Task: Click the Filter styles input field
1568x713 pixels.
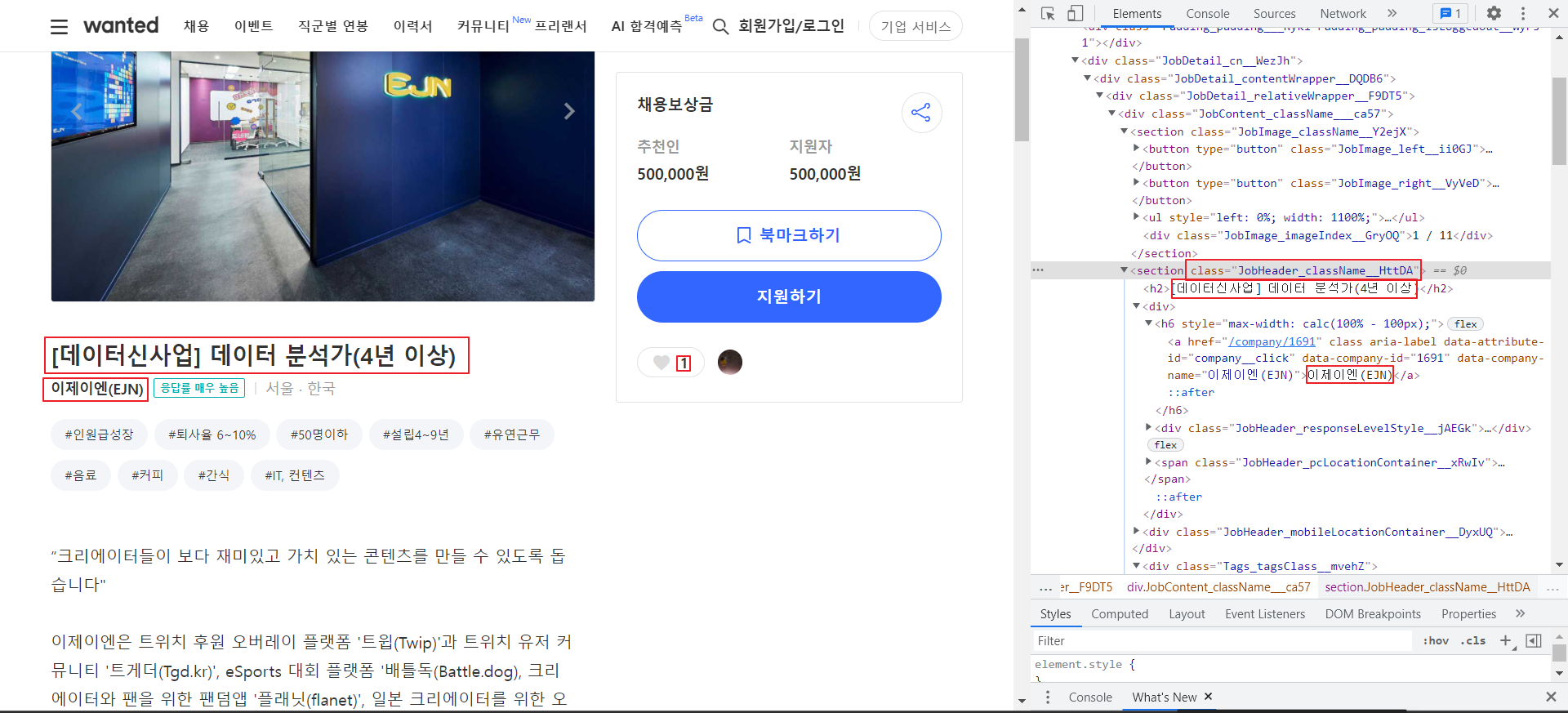Action: [x=1222, y=641]
